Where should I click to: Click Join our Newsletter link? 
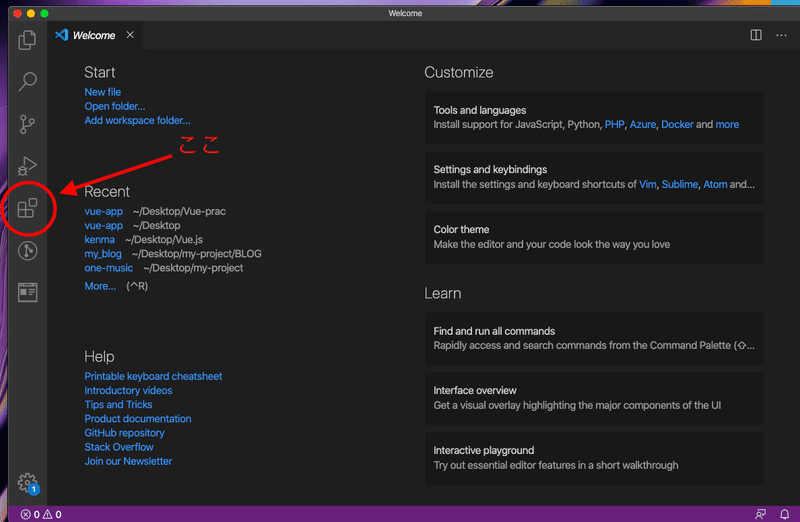pyautogui.click(x=128, y=461)
